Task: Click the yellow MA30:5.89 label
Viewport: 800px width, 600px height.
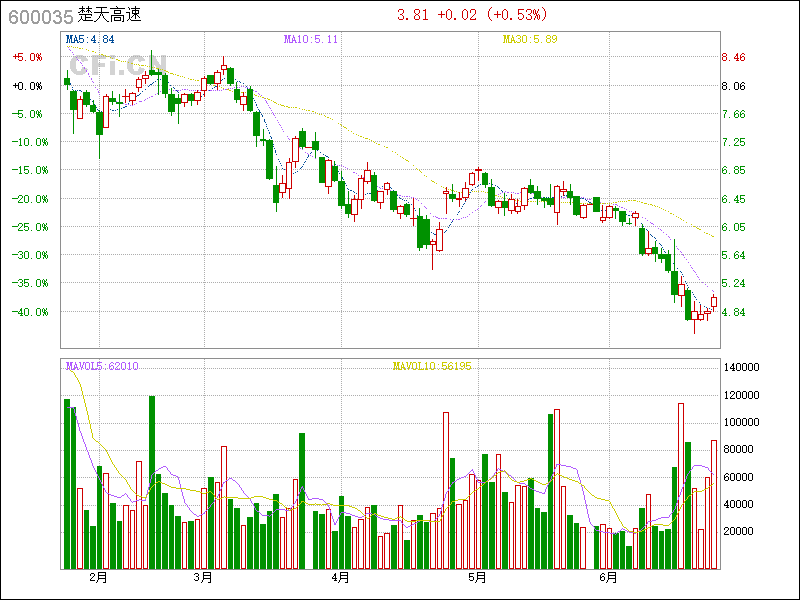Action: (x=529, y=39)
